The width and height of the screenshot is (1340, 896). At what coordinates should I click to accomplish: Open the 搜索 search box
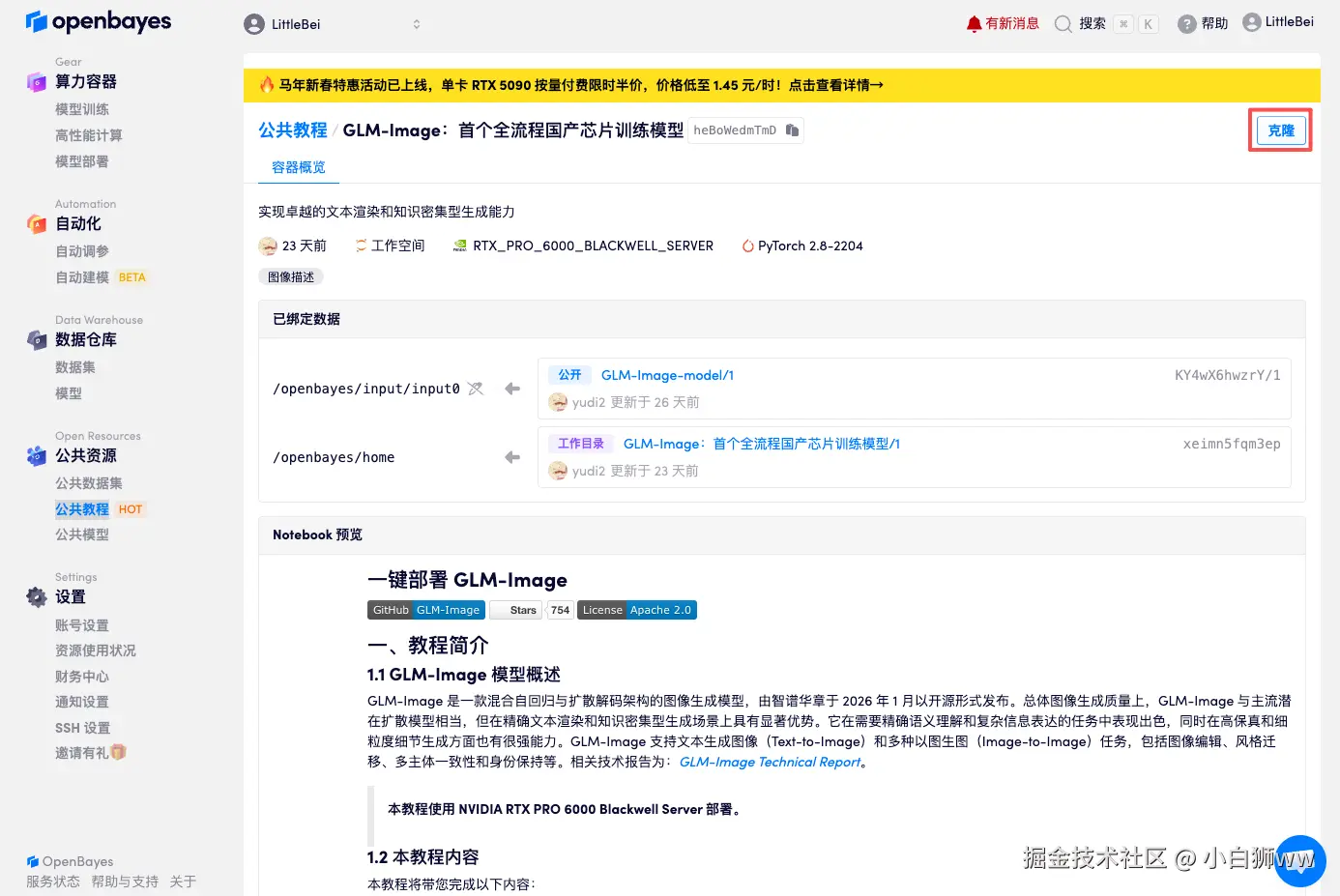1106,24
